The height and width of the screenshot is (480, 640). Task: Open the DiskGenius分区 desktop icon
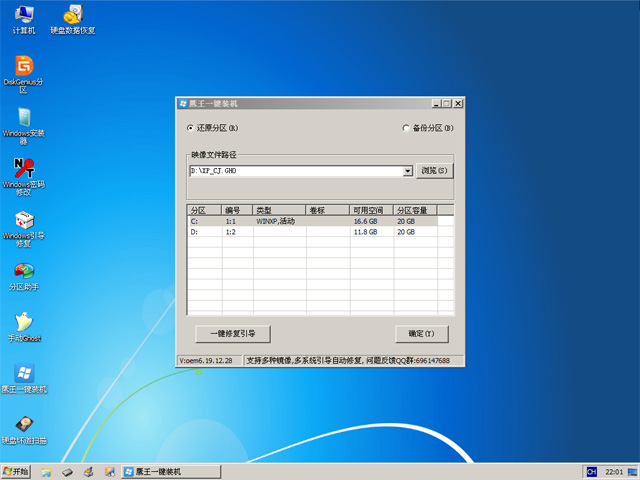point(23,67)
